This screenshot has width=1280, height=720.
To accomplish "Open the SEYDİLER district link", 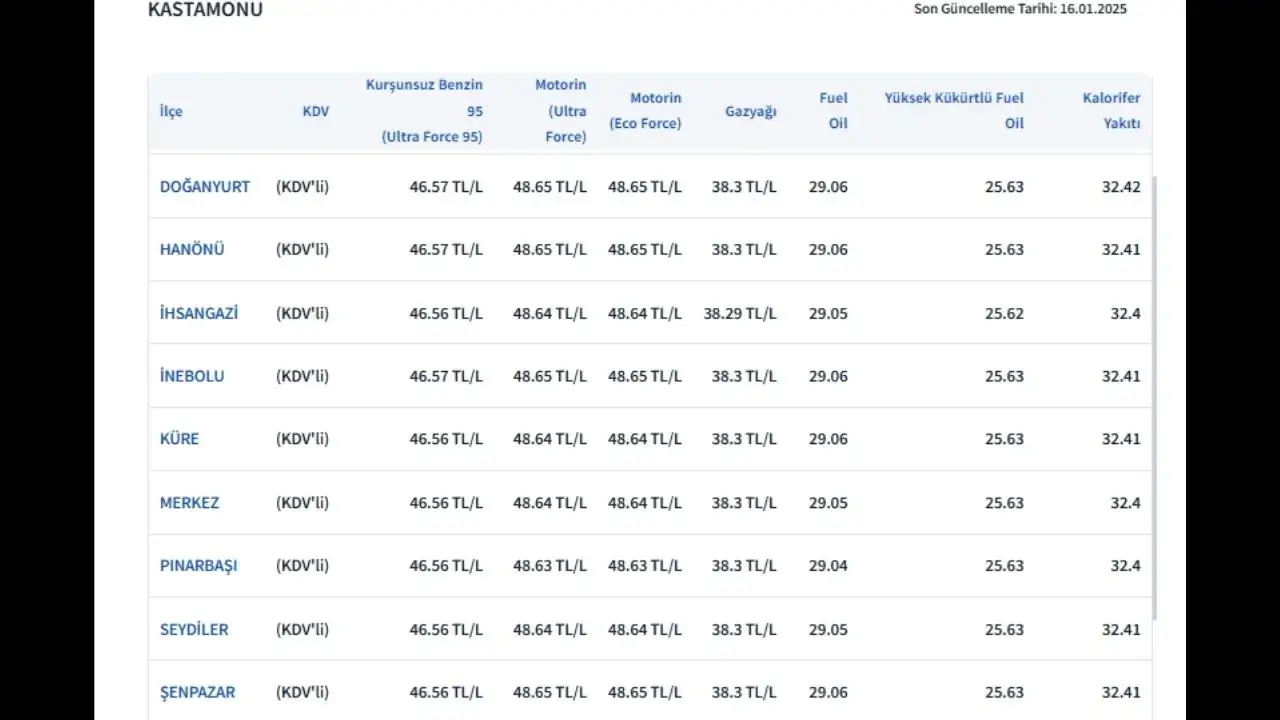I will (194, 630).
